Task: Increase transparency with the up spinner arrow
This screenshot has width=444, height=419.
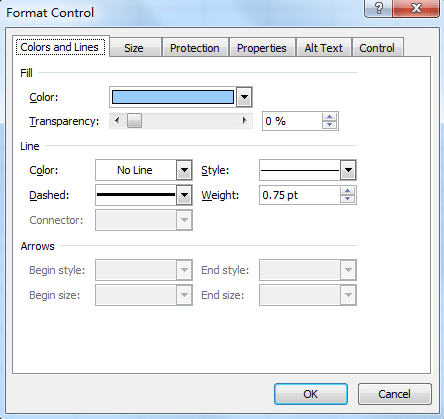Action: click(x=330, y=117)
